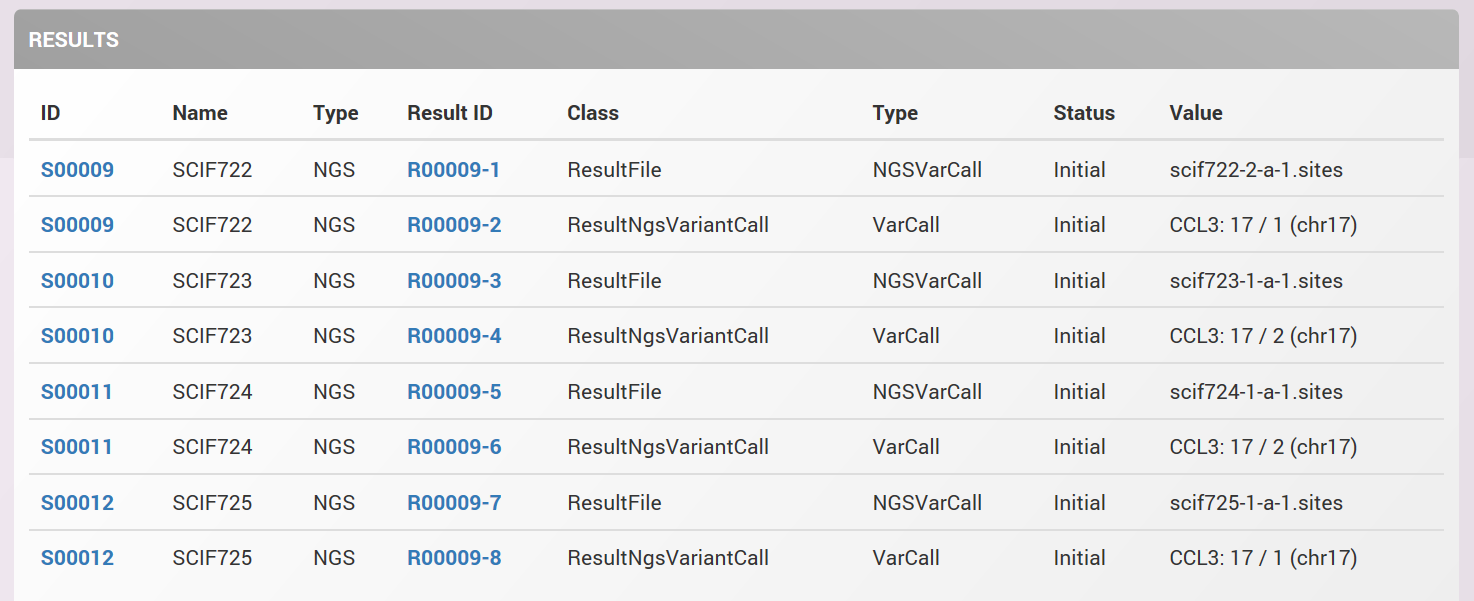Open result link R00009-2
1474x601 pixels.
coord(454,225)
